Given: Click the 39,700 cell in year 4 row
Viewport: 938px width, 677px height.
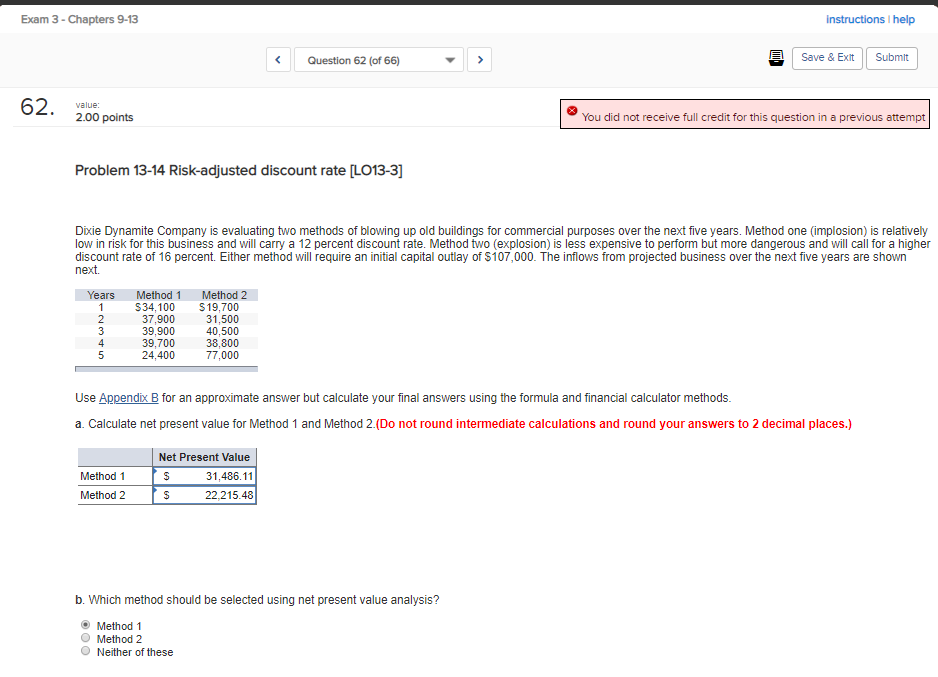Looking at the screenshot, I should pyautogui.click(x=159, y=343).
